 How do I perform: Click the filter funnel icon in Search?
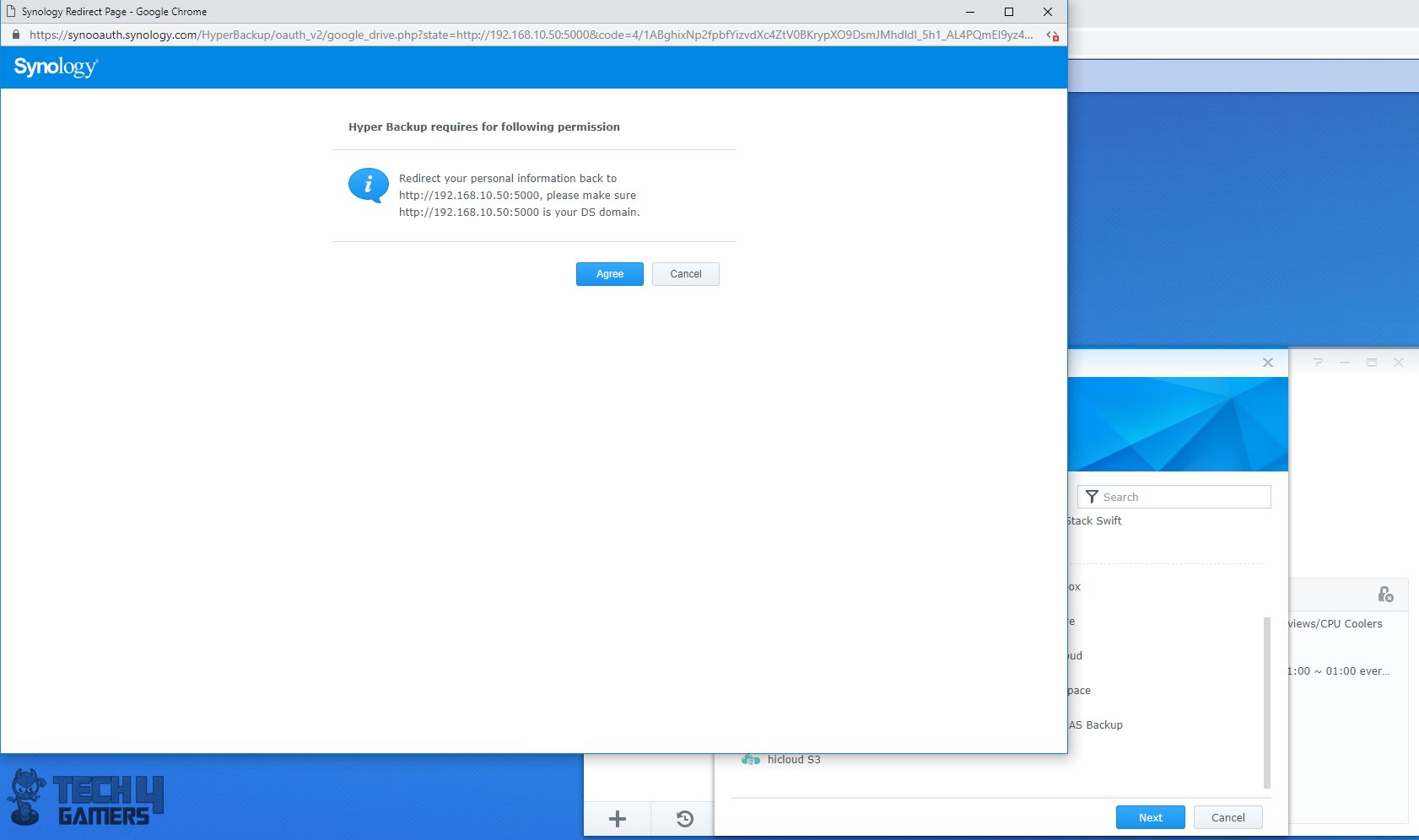(1092, 497)
